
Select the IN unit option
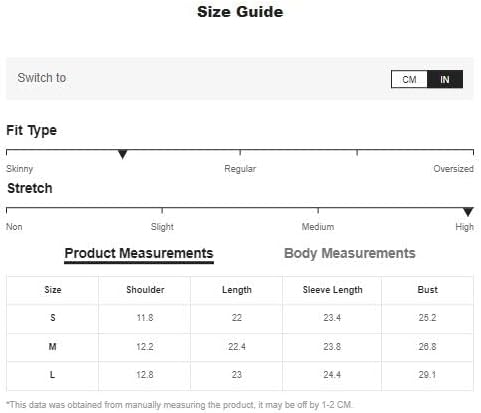[x=445, y=79]
